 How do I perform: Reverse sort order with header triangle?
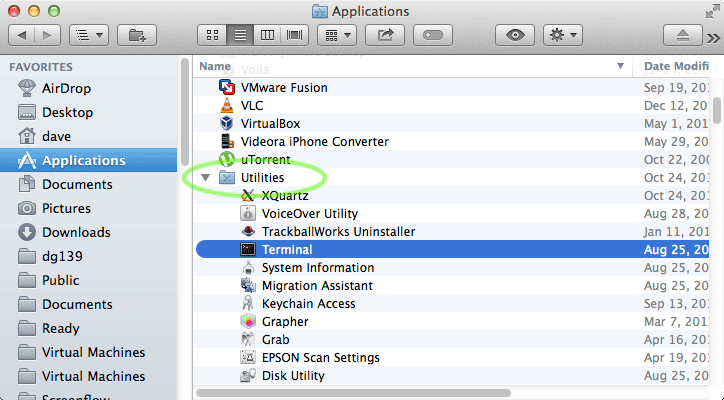tap(621, 67)
